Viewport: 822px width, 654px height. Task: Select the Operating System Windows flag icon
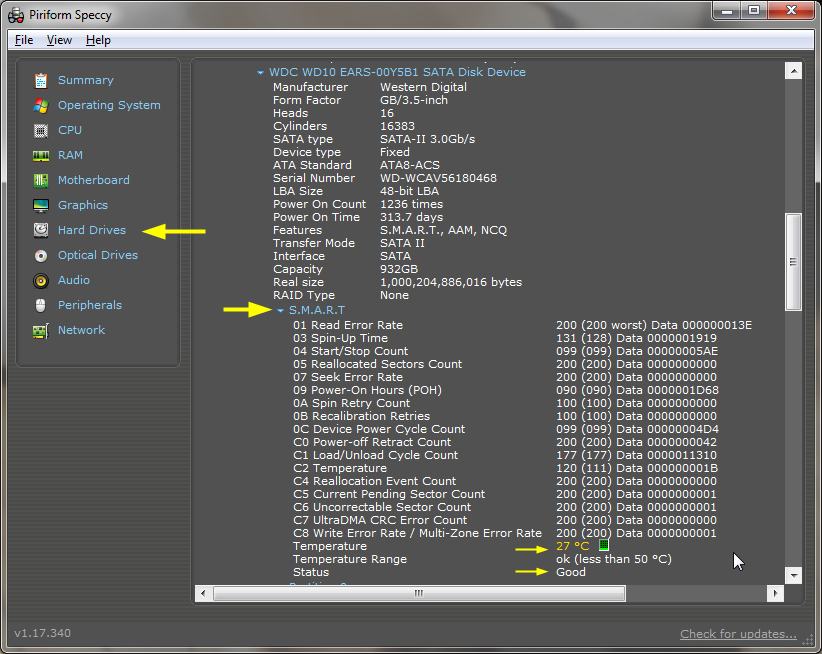click(41, 105)
